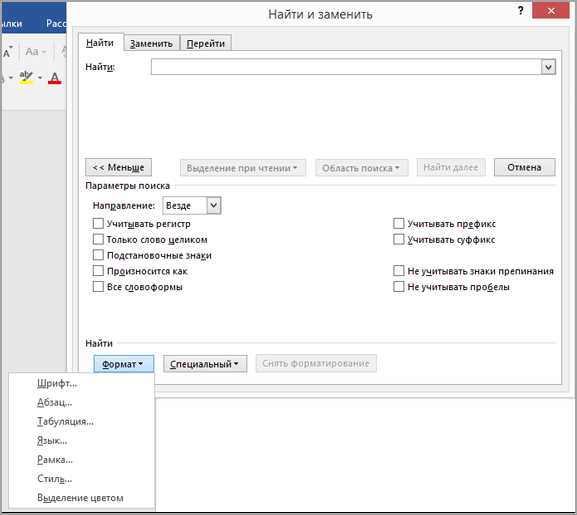577x515 pixels.
Task: Open the Change Case (Aa) control
Action: [x=36, y=52]
